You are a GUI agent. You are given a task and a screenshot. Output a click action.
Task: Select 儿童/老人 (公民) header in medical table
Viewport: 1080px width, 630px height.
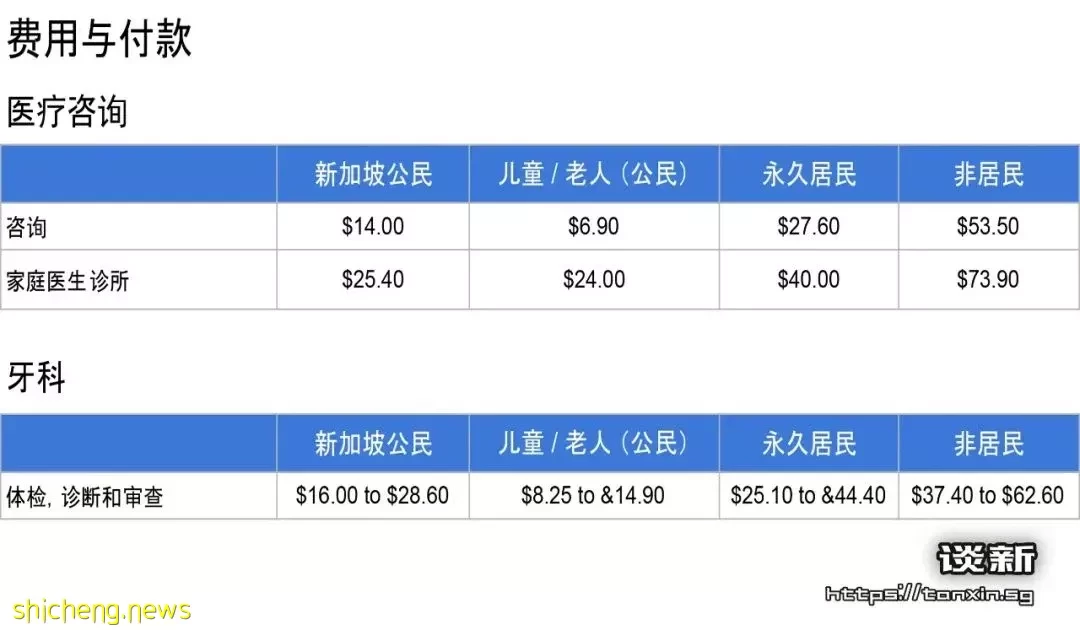pos(594,174)
